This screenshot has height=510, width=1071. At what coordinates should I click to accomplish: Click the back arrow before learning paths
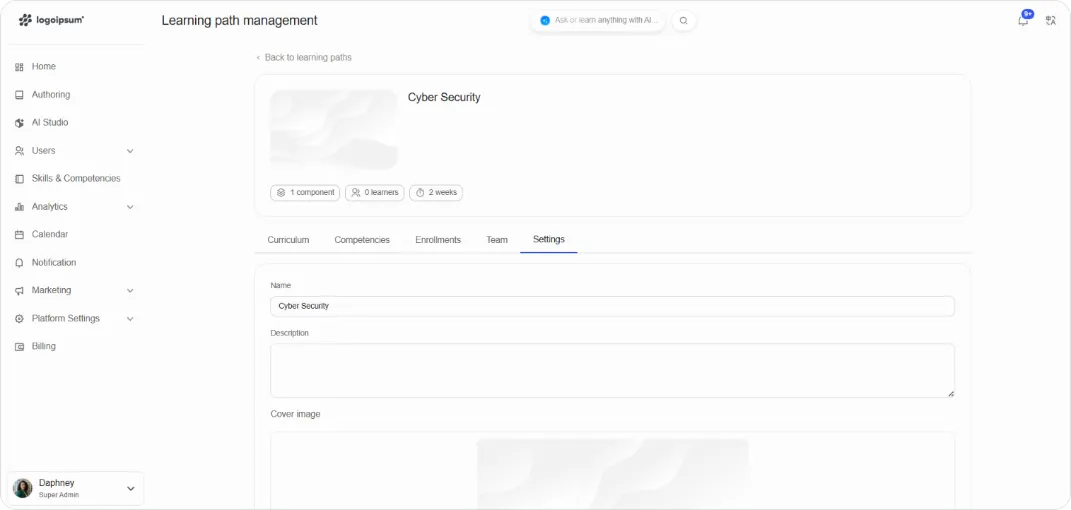click(258, 58)
